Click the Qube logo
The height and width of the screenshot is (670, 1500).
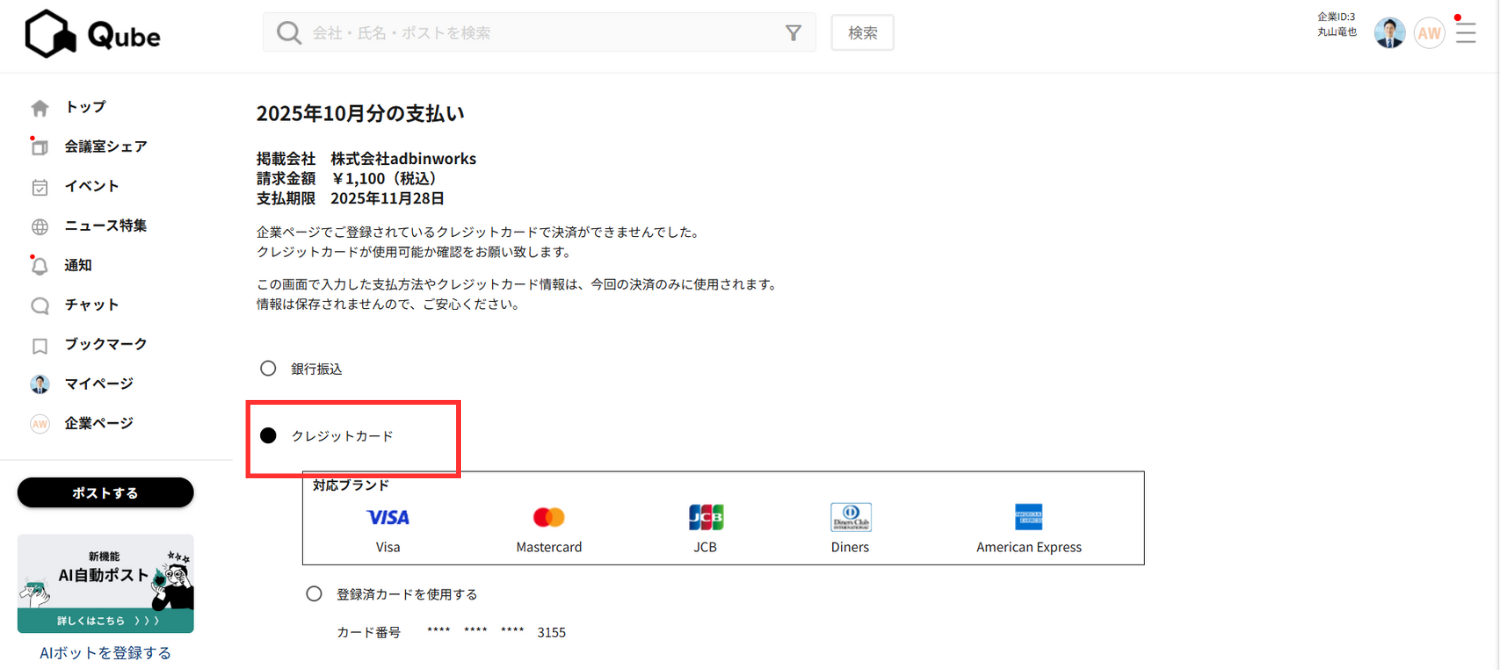coord(93,35)
